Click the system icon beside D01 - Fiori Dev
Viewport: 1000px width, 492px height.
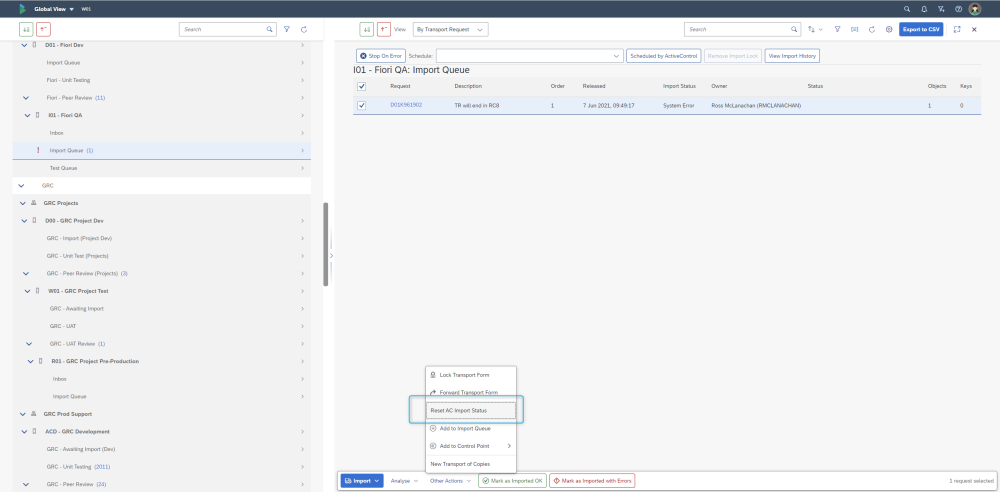(x=34, y=45)
